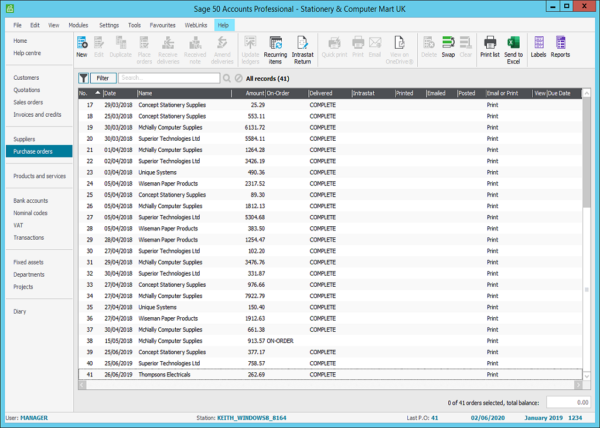Click the Filter button
Image resolution: width=600 pixels, height=428 pixels.
[102, 77]
